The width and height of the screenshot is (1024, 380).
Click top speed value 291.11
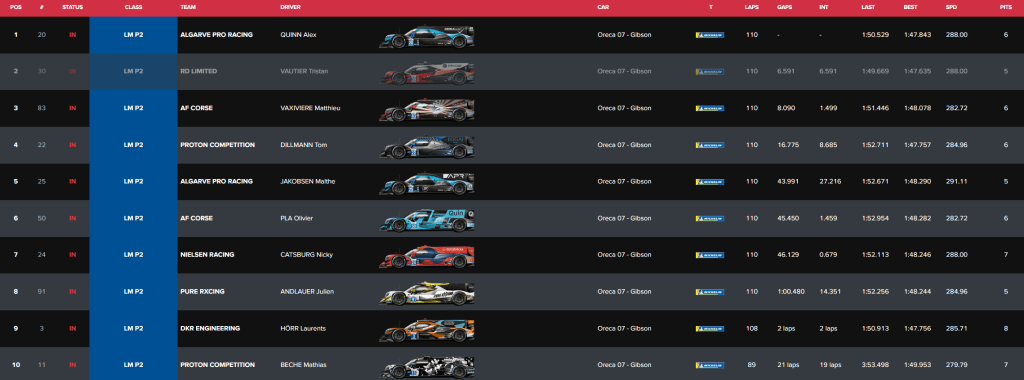click(x=957, y=182)
